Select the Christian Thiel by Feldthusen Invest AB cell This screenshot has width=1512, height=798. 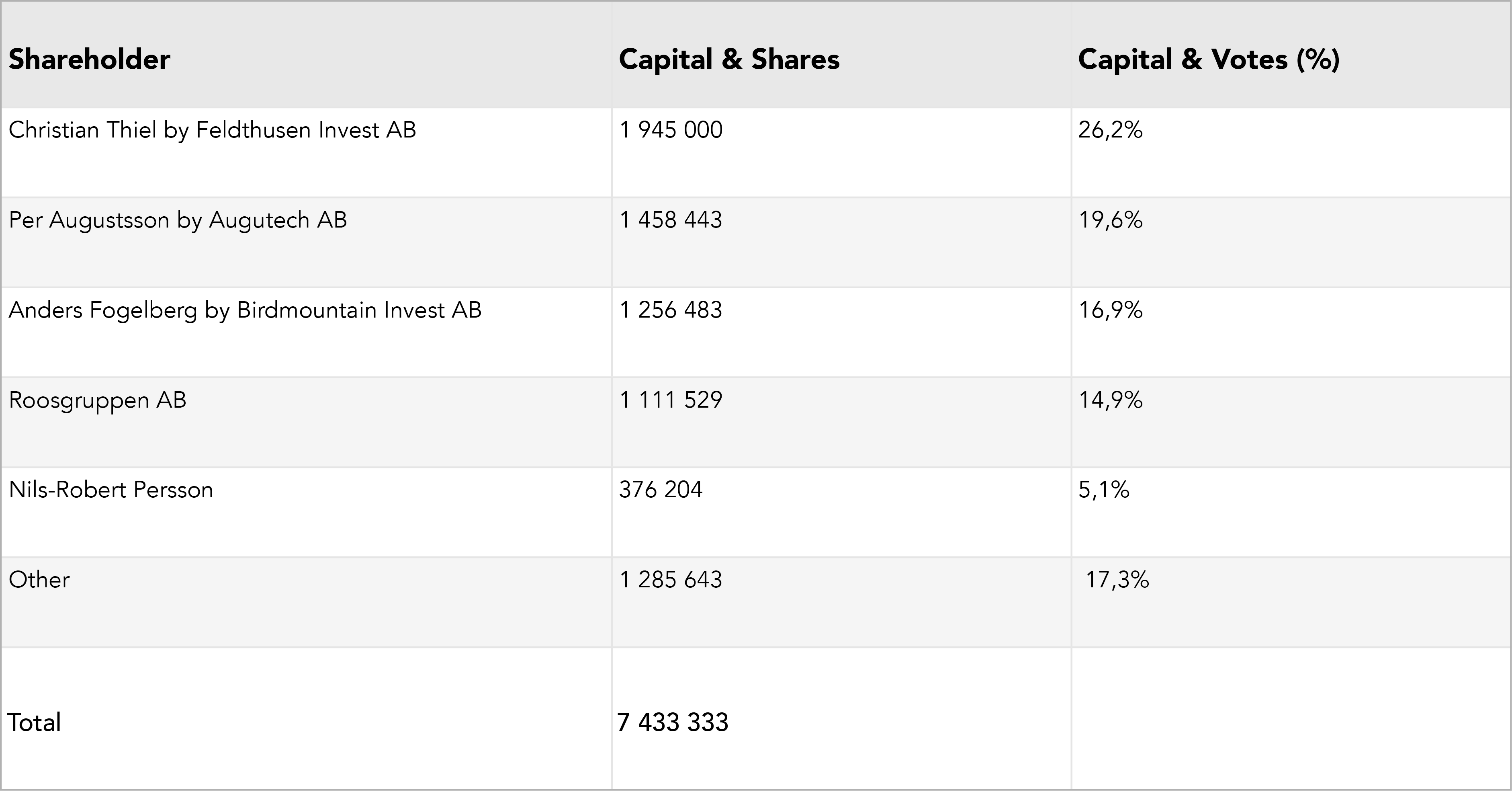(x=212, y=130)
